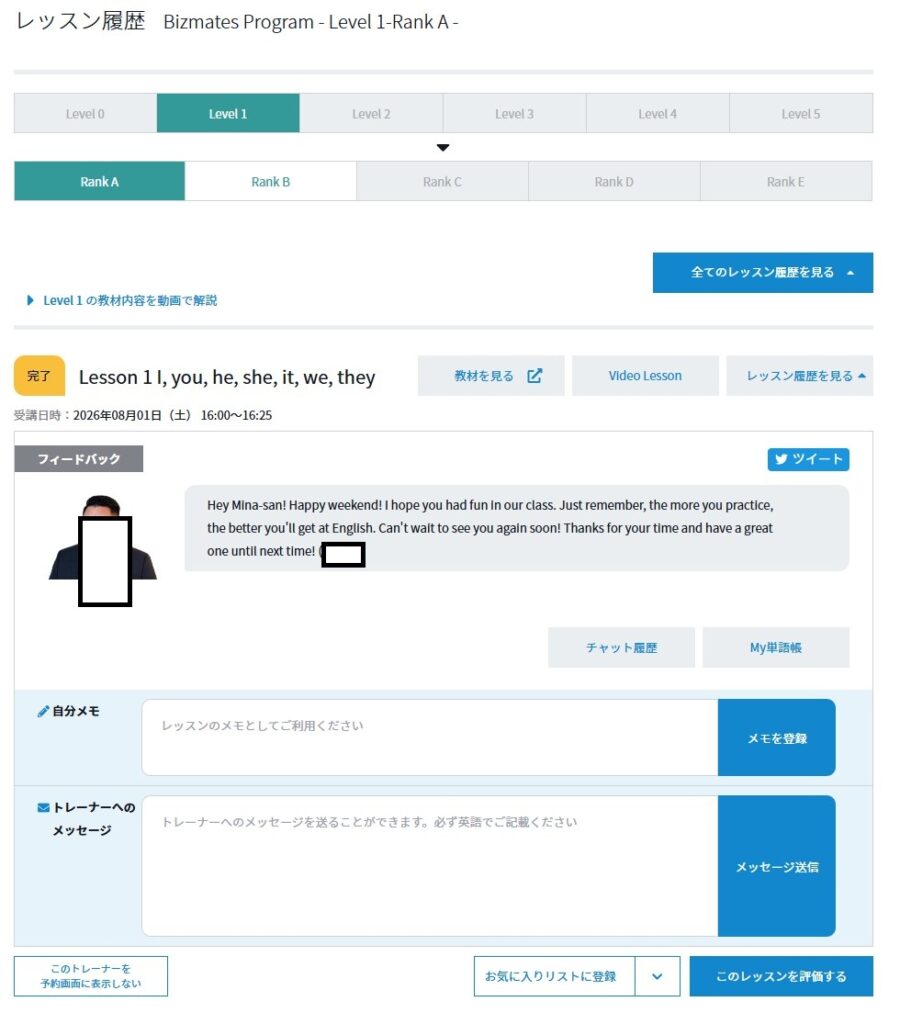
Task: Click the レッスン履歴 page heading
Action: tap(80, 21)
